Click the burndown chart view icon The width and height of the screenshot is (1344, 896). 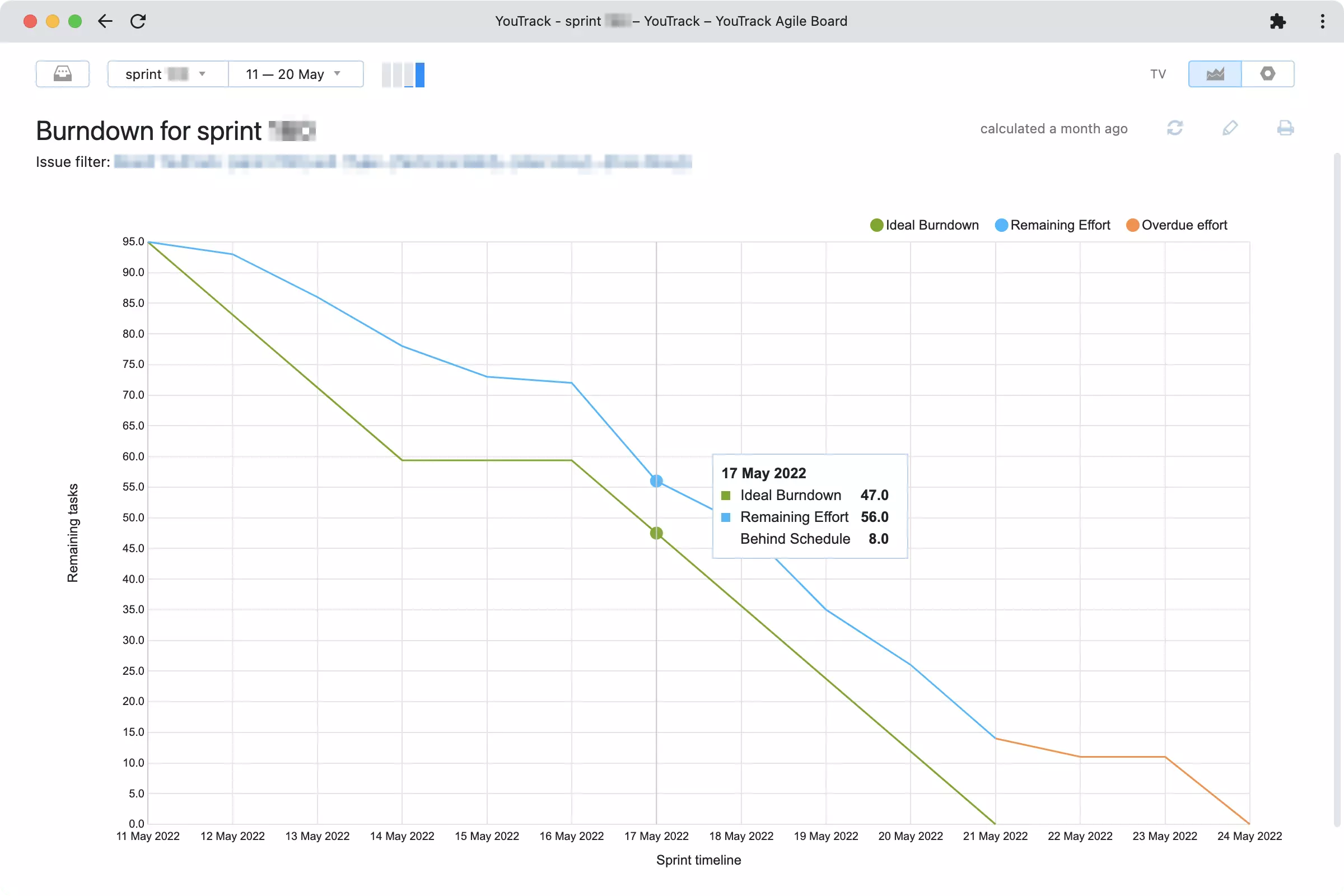[x=1215, y=73]
